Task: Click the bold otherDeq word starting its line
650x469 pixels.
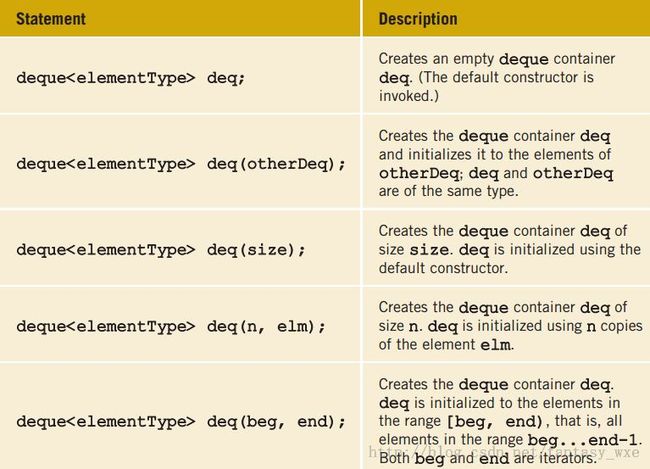Action: (x=419, y=173)
